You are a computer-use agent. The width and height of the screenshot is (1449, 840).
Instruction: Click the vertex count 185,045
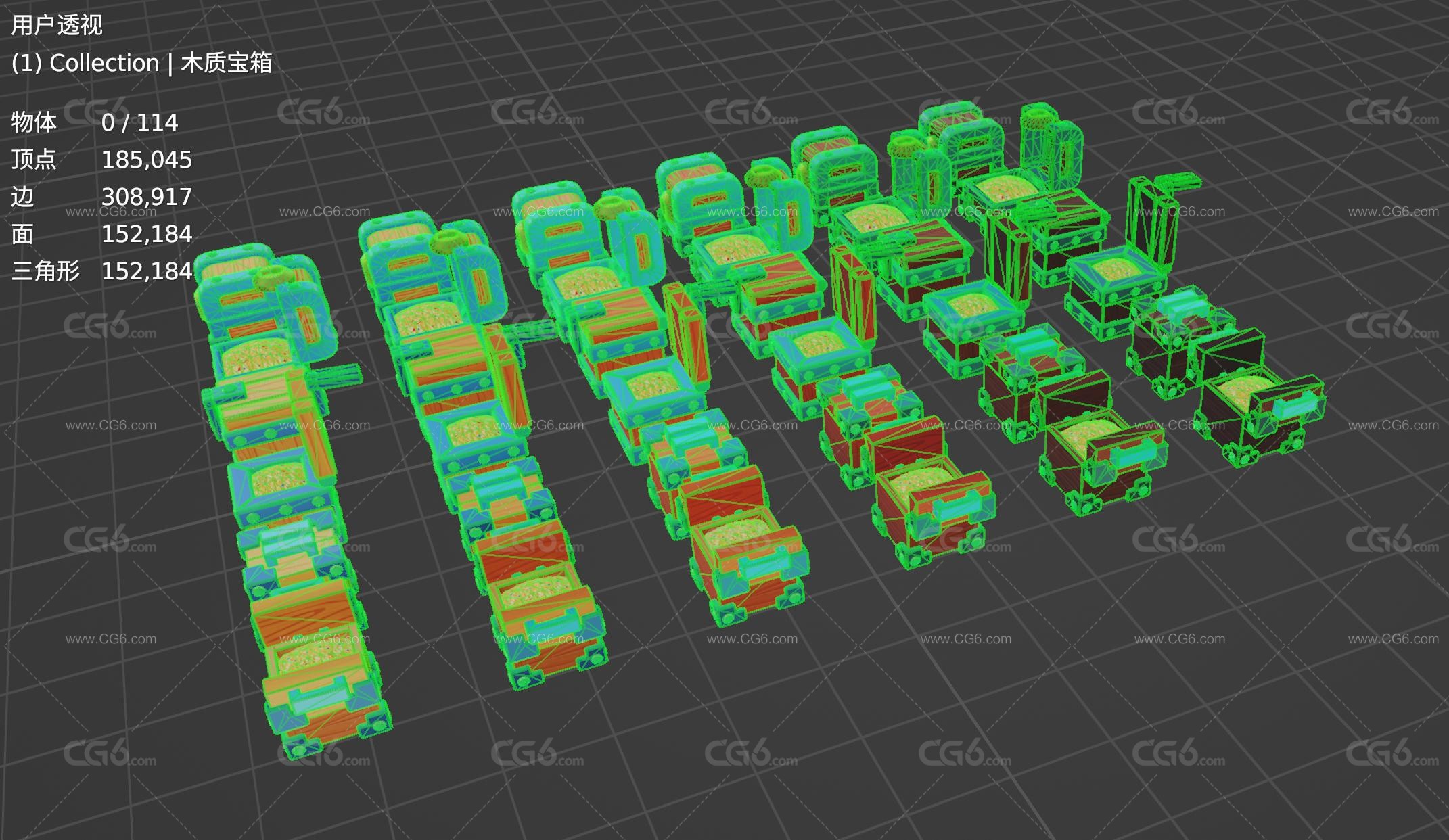click(147, 160)
